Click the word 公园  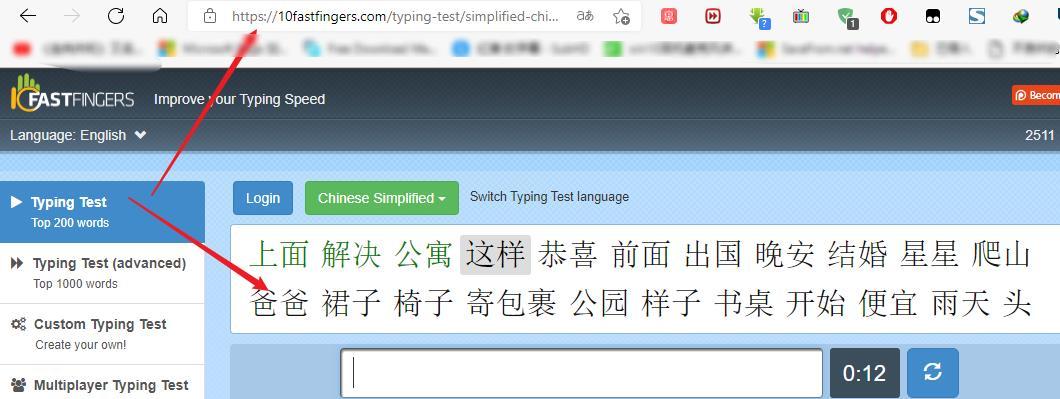[600, 303]
